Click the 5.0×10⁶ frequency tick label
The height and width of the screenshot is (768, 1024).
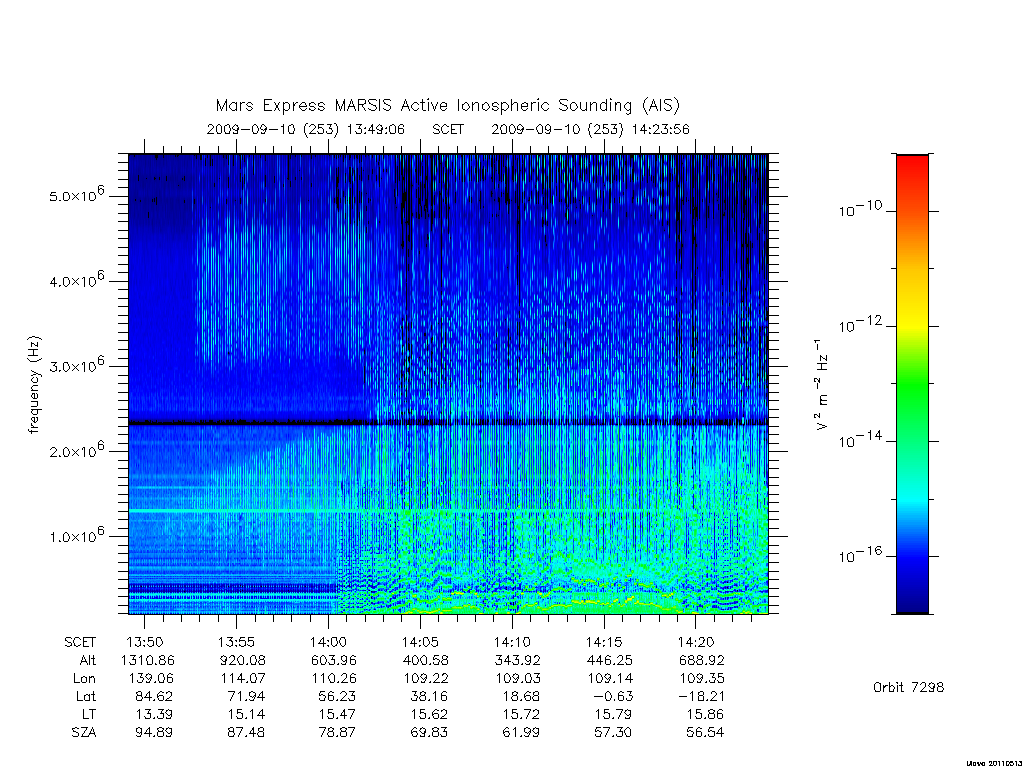[76, 194]
